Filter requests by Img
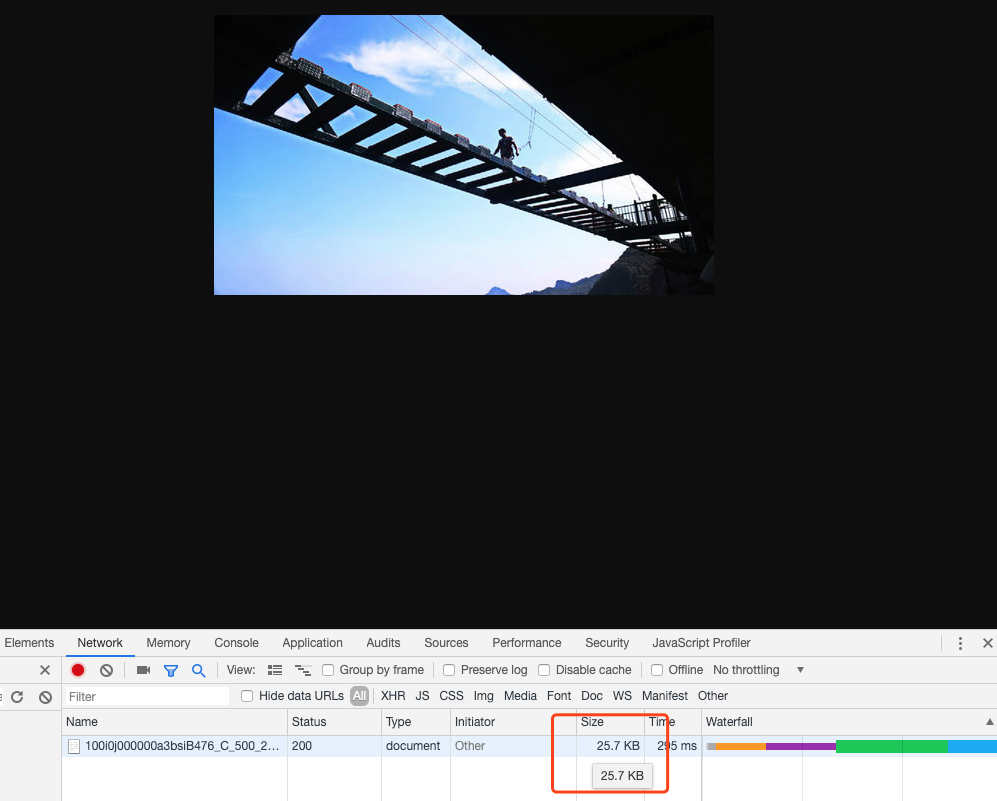Image resolution: width=997 pixels, height=801 pixels. (x=483, y=696)
